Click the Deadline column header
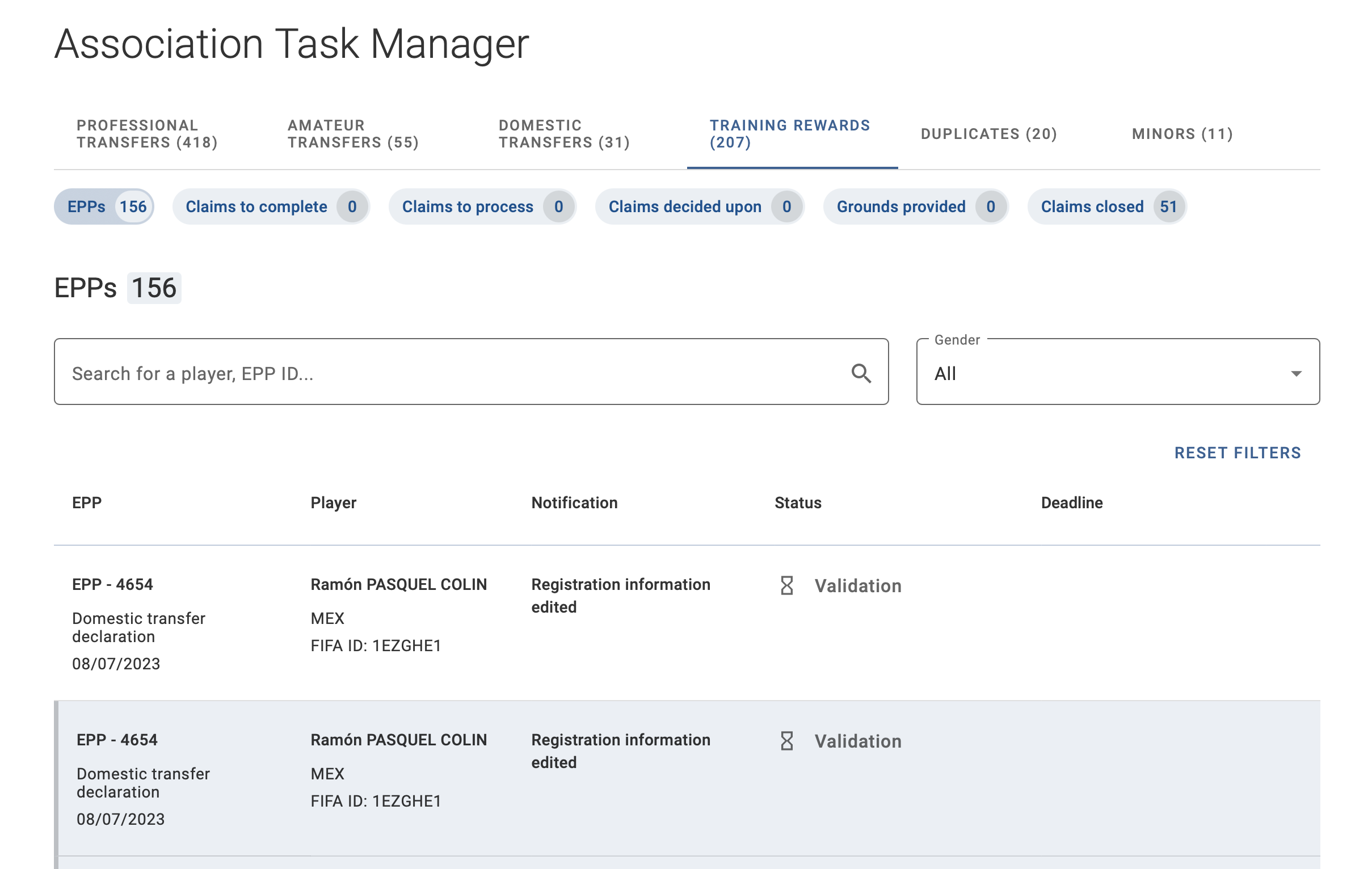Screen dimensions: 1372x869 pos(1072,503)
